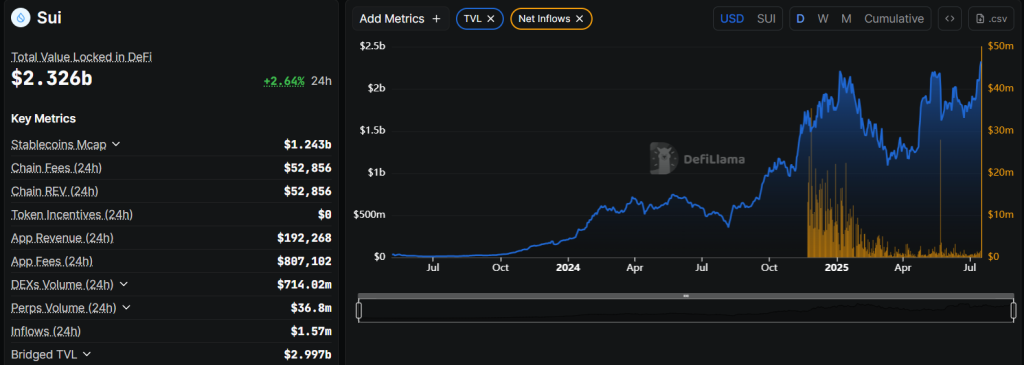Download the chart data as .csv
Screen dimensions: 1024x365
pos(991,19)
